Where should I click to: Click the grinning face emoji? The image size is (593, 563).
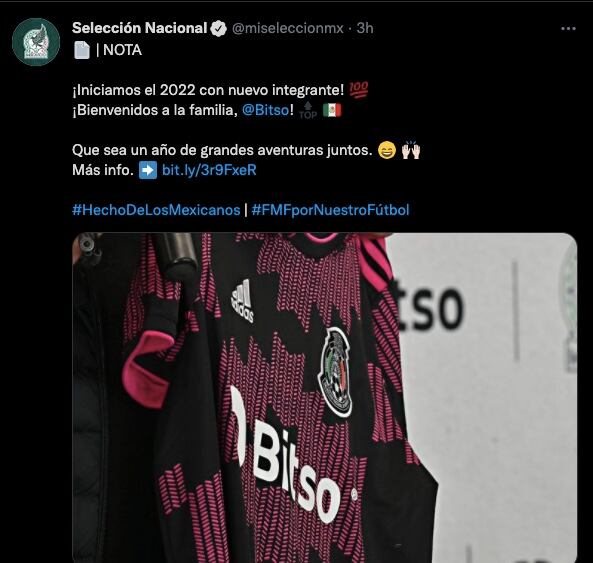point(387,150)
